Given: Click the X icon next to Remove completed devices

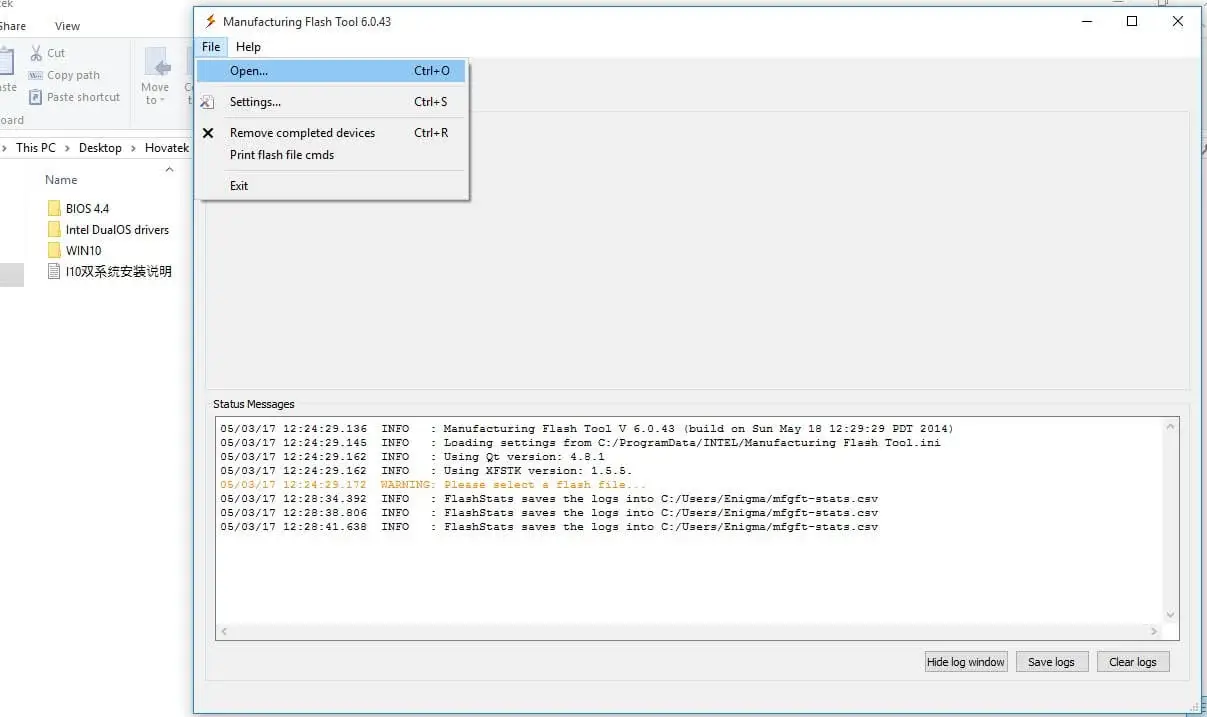Looking at the screenshot, I should pos(208,132).
